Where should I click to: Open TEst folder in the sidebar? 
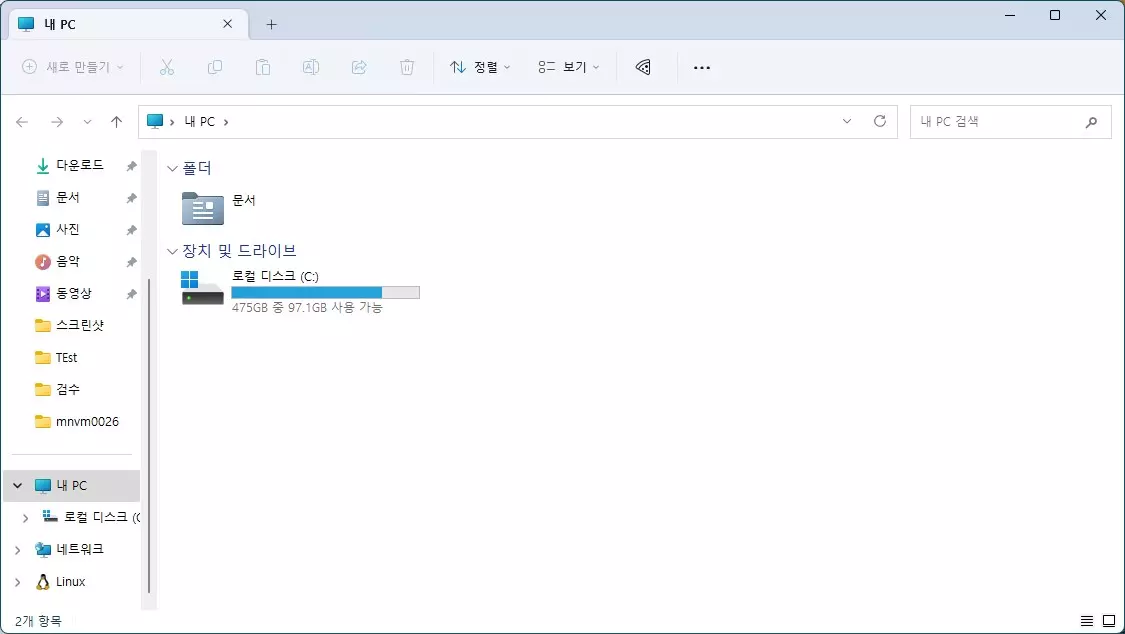(66, 358)
